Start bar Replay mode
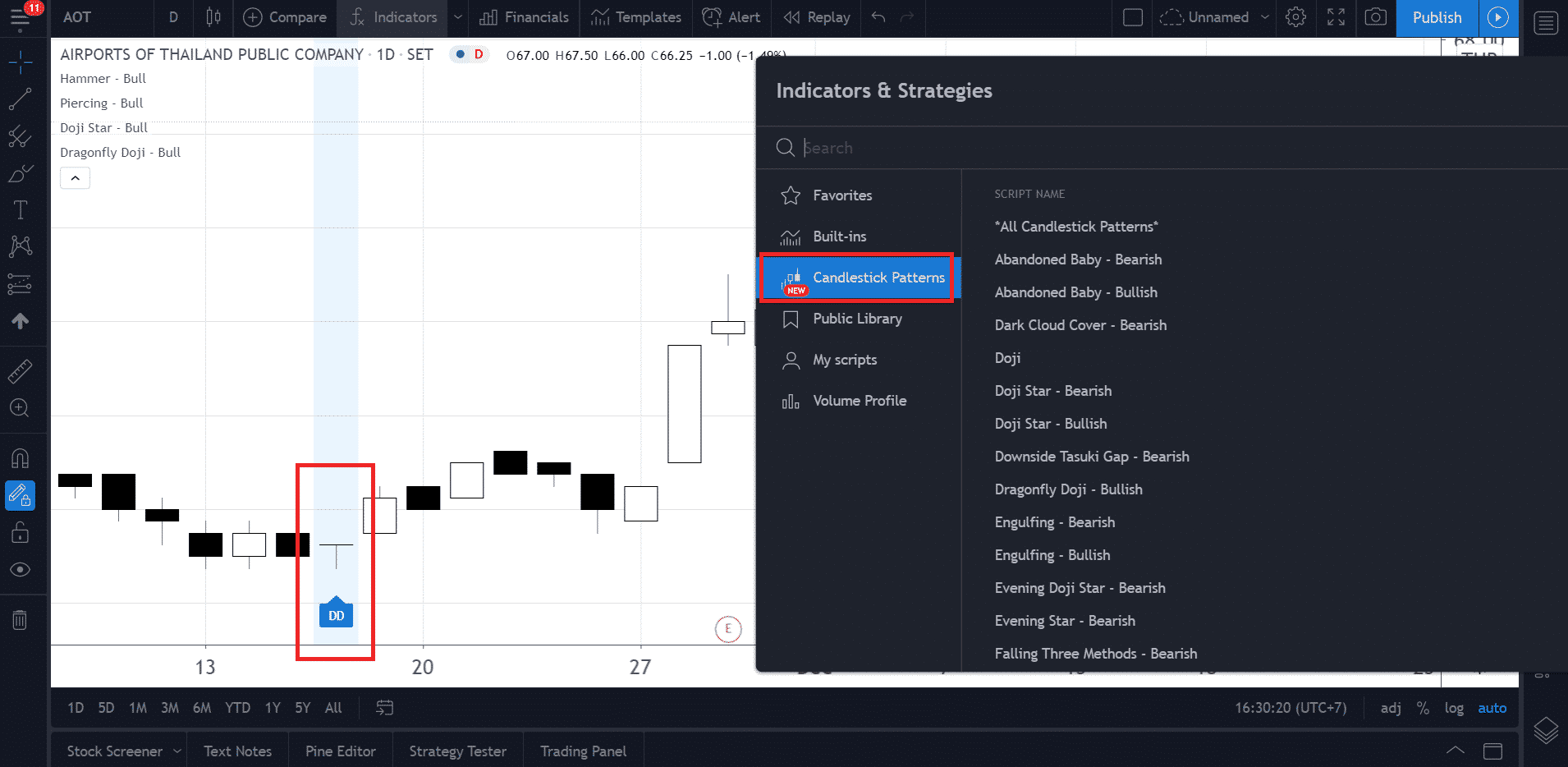The width and height of the screenshot is (1568, 767). [x=817, y=17]
